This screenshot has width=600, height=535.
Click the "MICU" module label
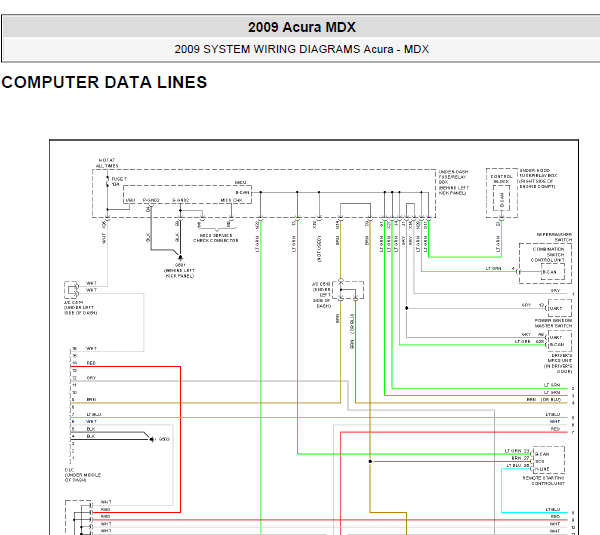coord(240,183)
